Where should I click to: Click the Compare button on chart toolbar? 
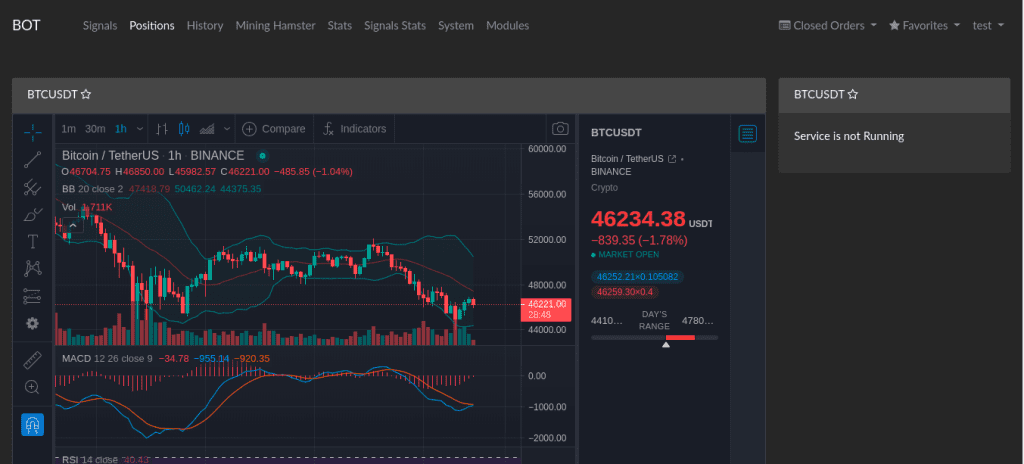(274, 129)
